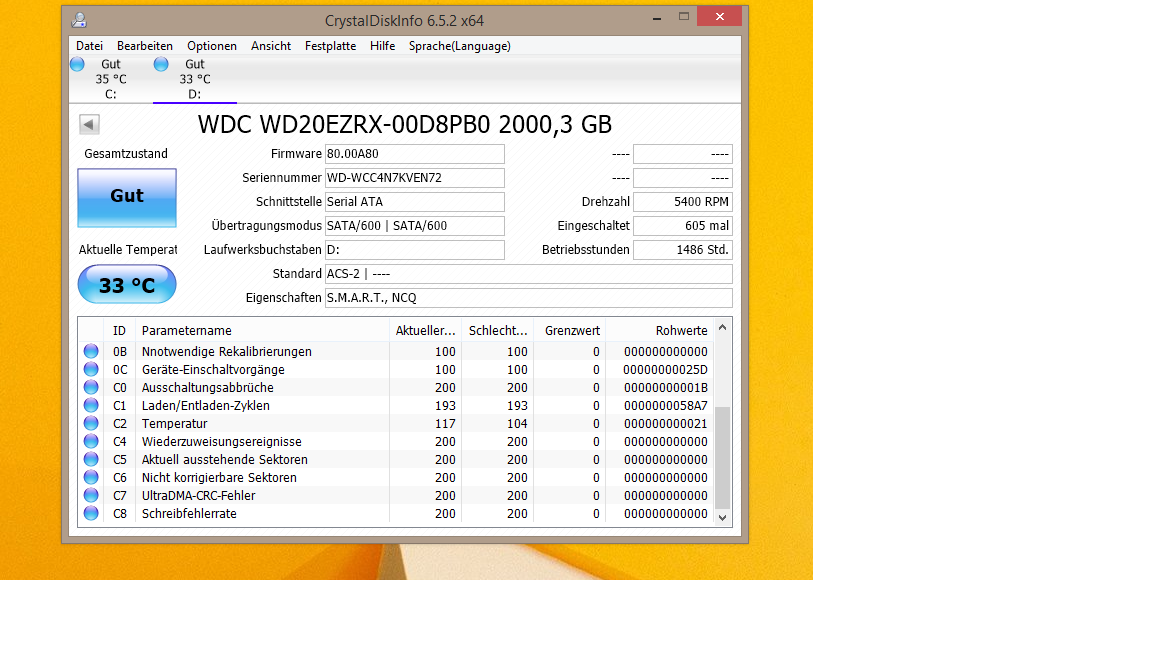This screenshot has height=648, width=1152.
Task: Click the Schnittstelle field Serial ATA
Action: [x=414, y=201]
